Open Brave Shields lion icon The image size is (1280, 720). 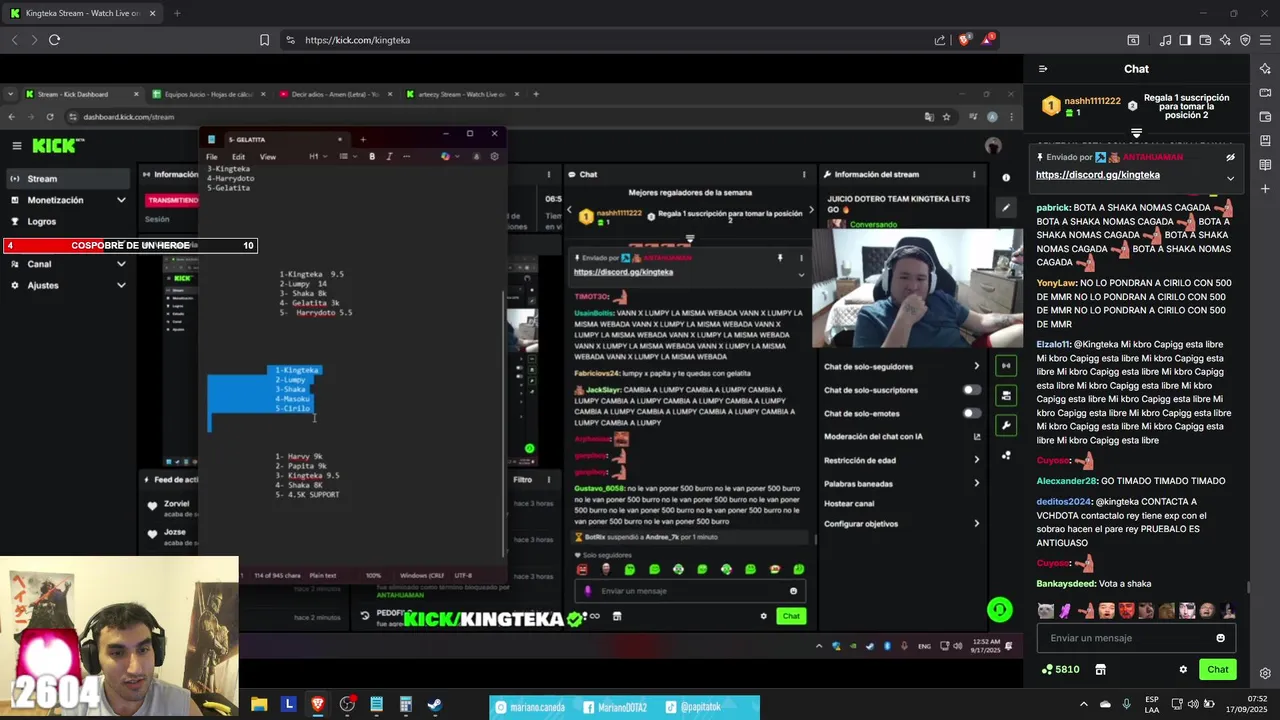pyautogui.click(x=964, y=40)
